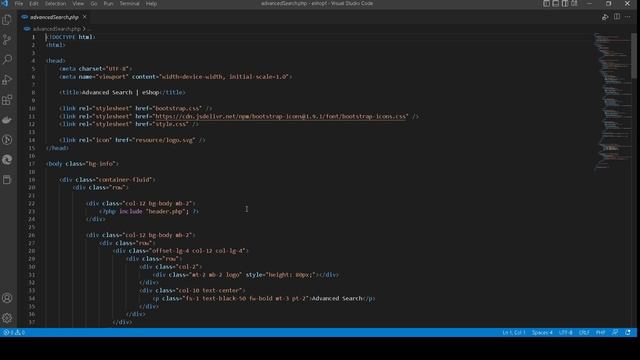Click PHP language mode in status bar

click(x=600, y=332)
